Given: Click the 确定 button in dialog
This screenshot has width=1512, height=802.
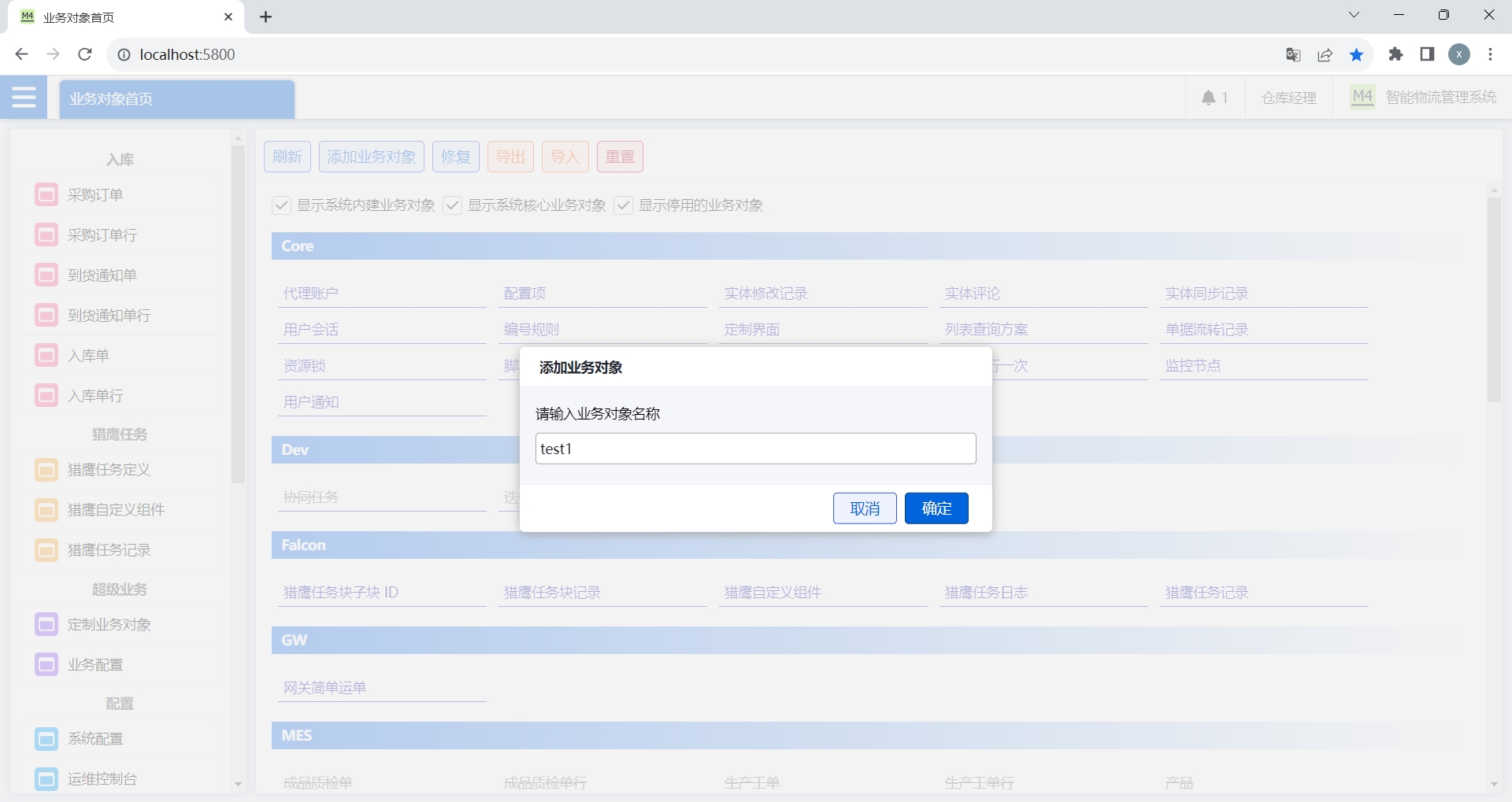Looking at the screenshot, I should (x=936, y=508).
